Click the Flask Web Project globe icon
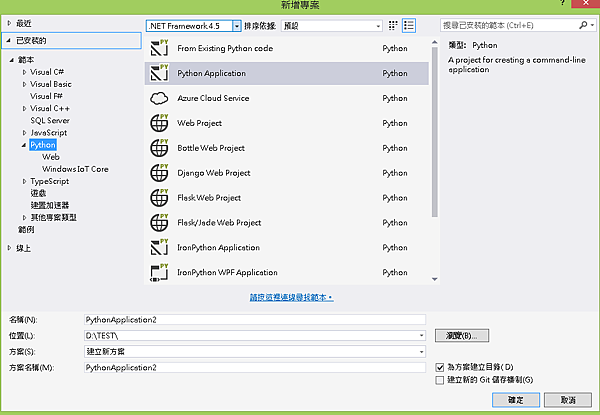 (x=159, y=197)
